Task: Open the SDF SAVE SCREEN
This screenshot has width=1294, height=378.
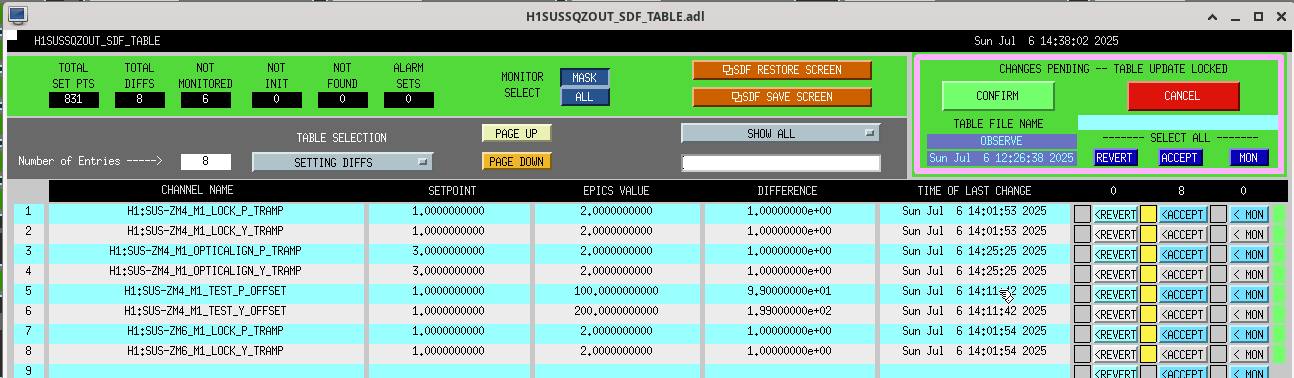Action: pyautogui.click(x=781, y=97)
